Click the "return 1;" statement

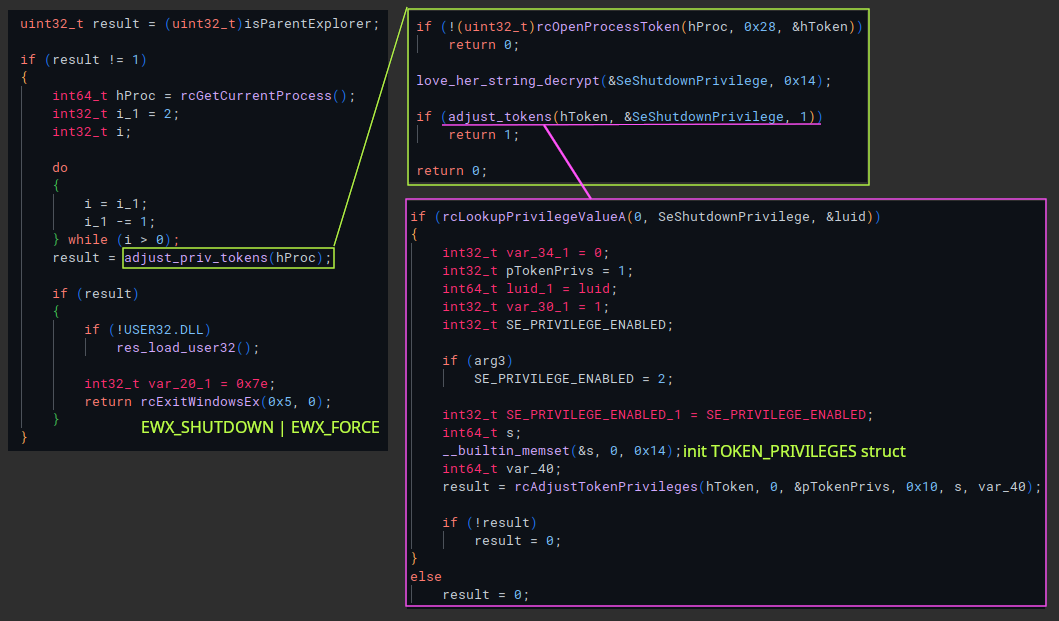[x=484, y=134]
